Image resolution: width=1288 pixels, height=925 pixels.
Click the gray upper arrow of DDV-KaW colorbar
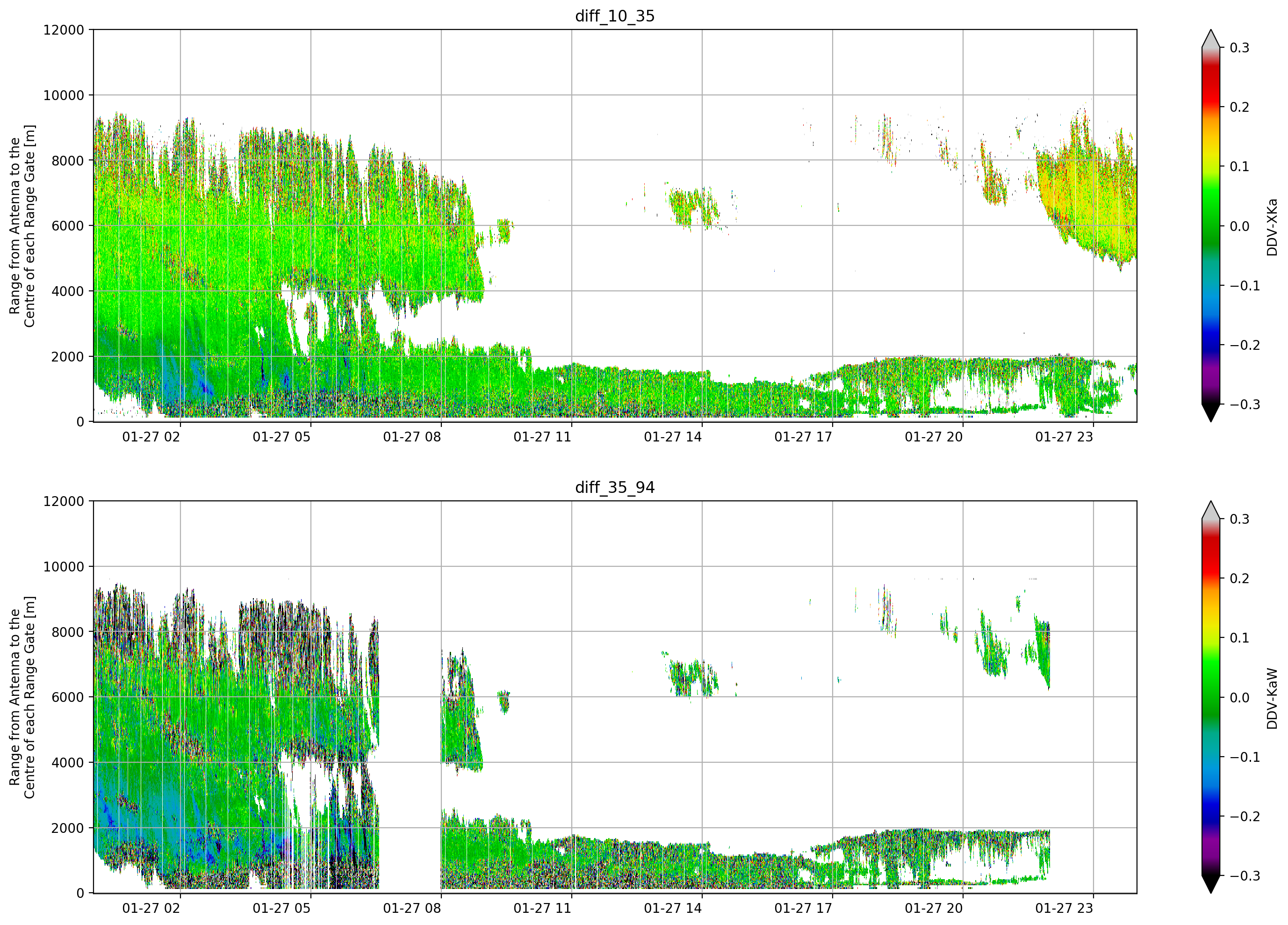tap(1211, 510)
